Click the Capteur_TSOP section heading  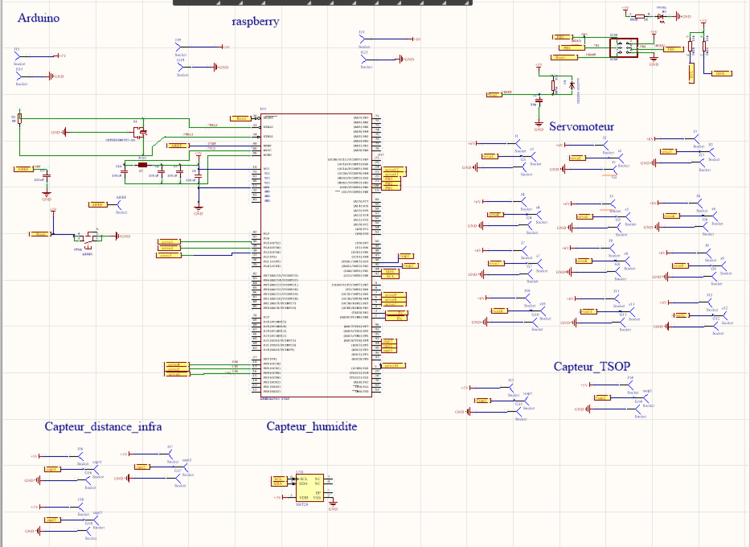tap(592, 367)
